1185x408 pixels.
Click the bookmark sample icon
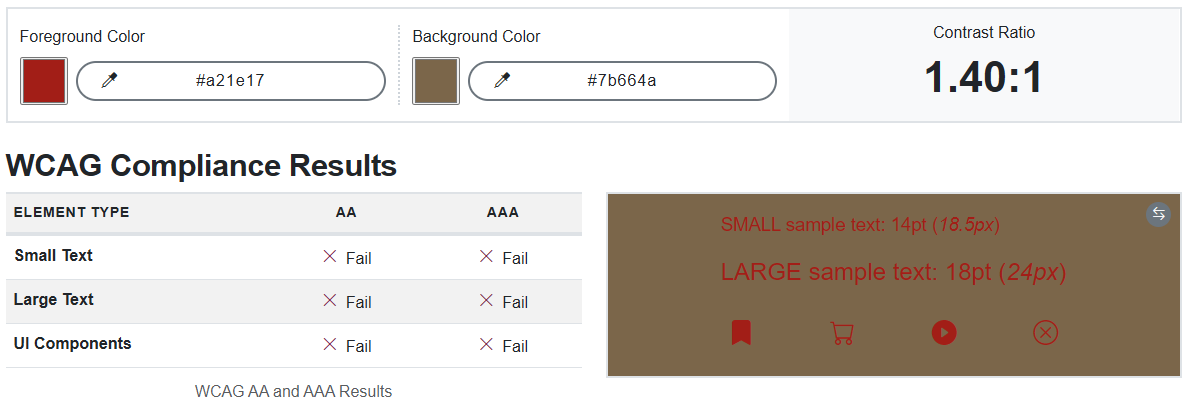pyautogui.click(x=740, y=332)
